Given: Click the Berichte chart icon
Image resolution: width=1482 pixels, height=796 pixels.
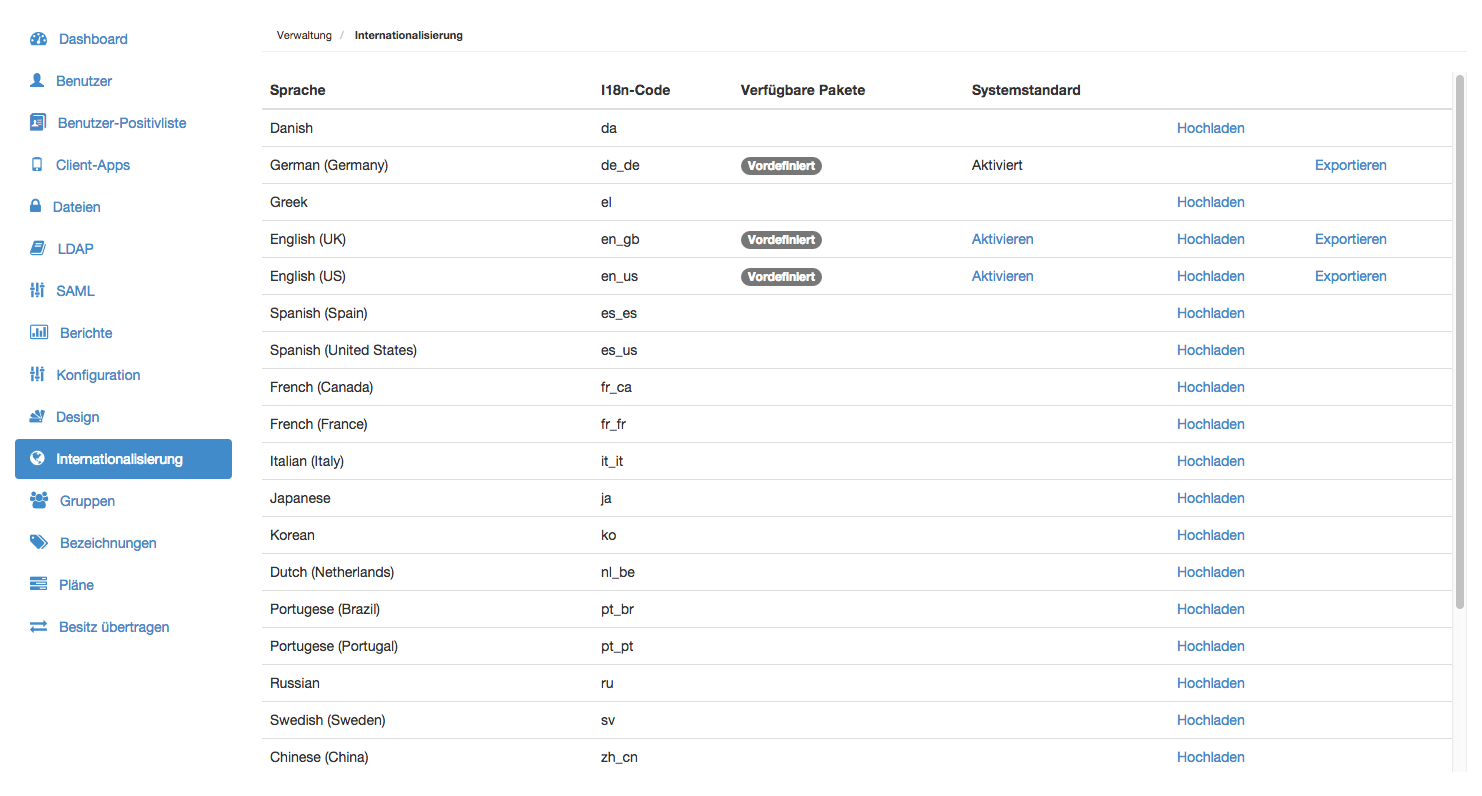Looking at the screenshot, I should [x=39, y=333].
